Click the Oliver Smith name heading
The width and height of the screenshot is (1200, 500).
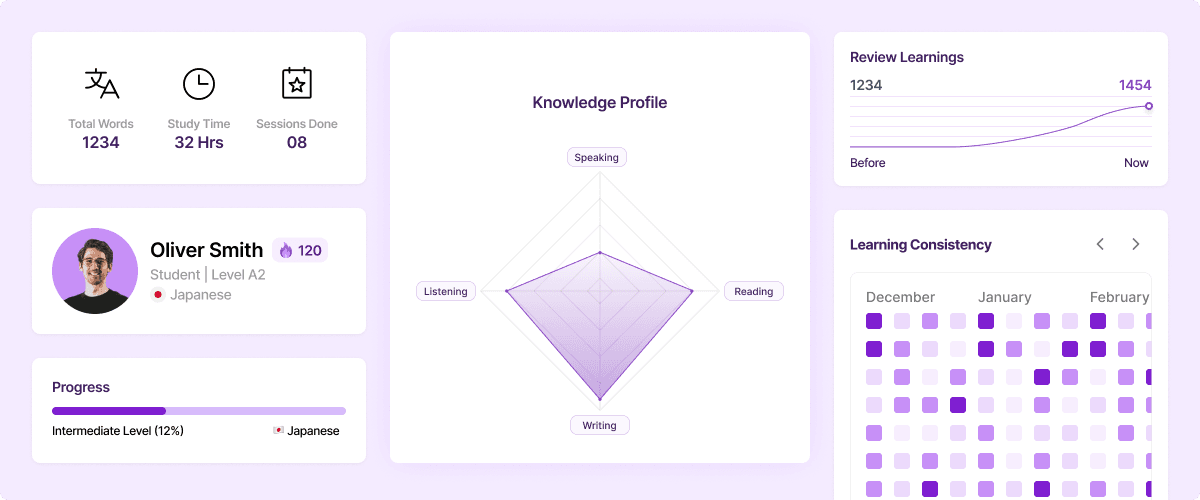pos(207,250)
